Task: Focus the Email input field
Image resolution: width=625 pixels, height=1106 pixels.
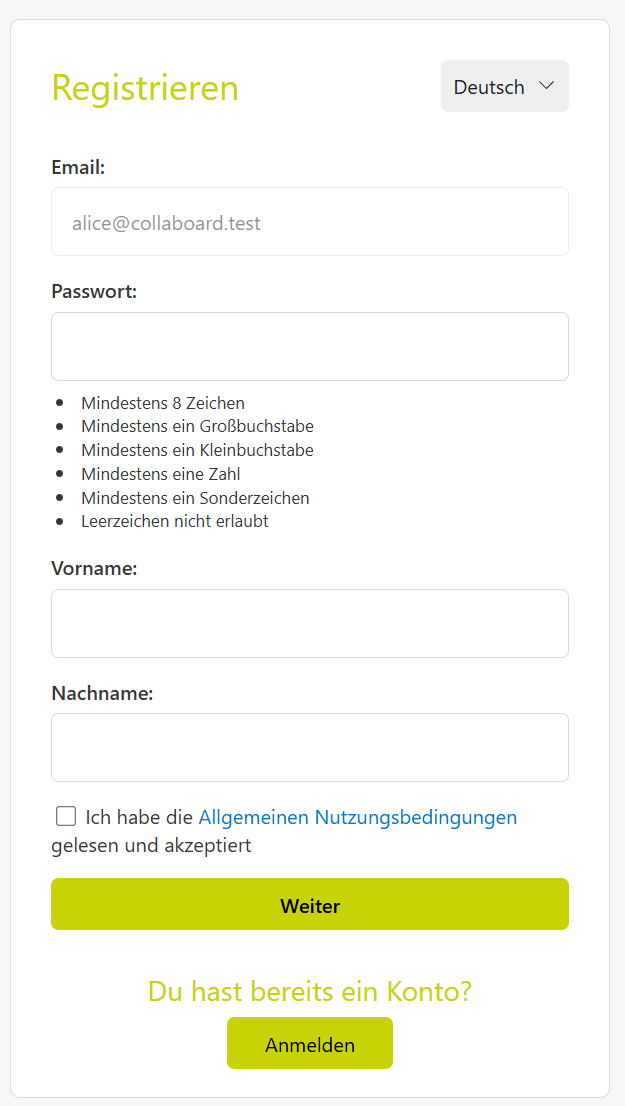Action: [310, 222]
